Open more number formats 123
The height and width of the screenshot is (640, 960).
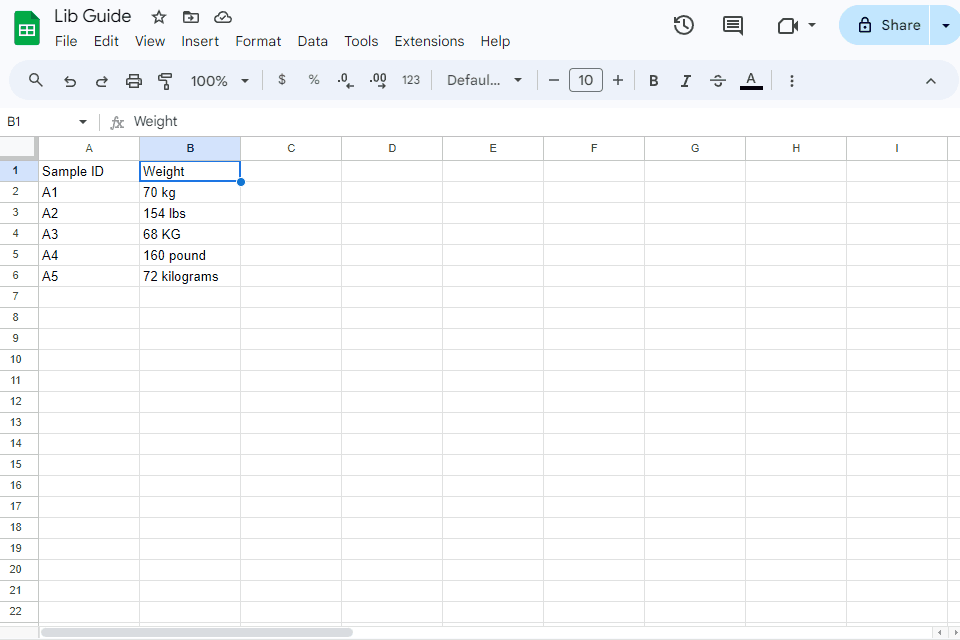(x=411, y=80)
